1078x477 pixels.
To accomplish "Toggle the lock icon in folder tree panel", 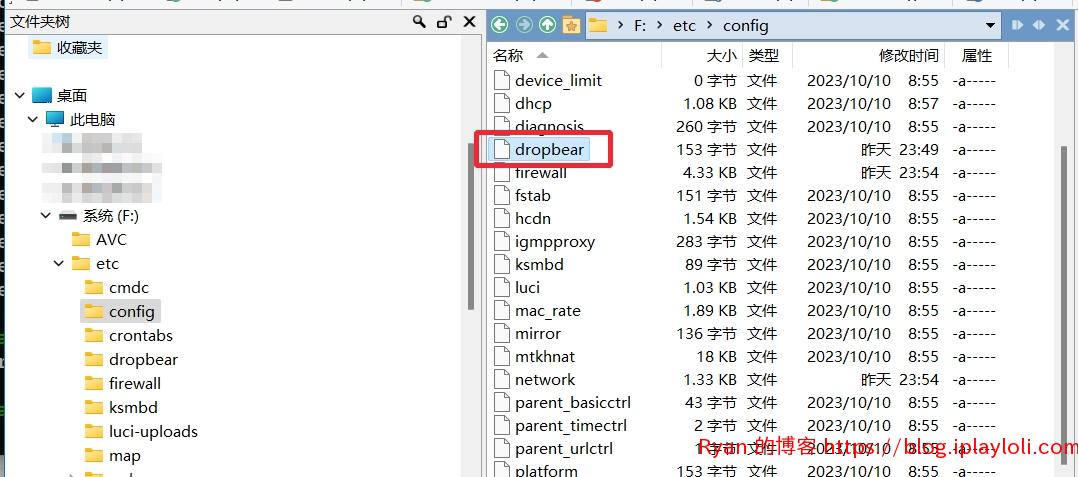I will pyautogui.click(x=445, y=22).
